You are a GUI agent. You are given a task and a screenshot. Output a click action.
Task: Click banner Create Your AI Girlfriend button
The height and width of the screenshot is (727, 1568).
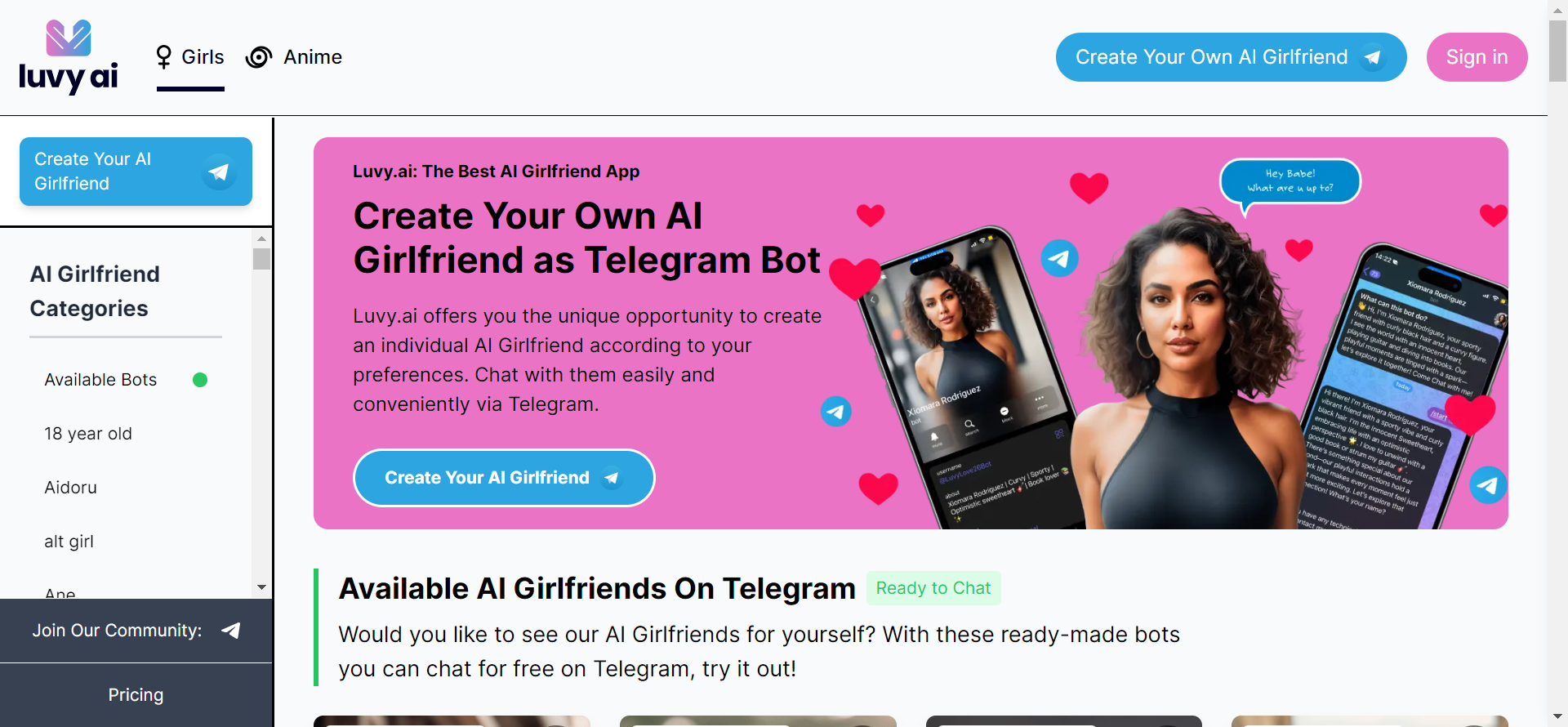tap(504, 478)
